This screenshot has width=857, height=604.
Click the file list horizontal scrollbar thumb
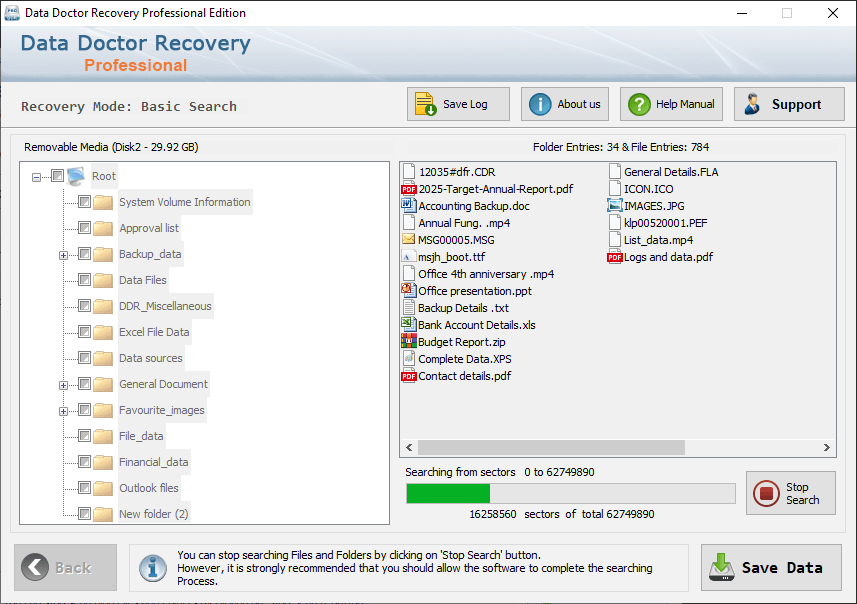[551, 448]
